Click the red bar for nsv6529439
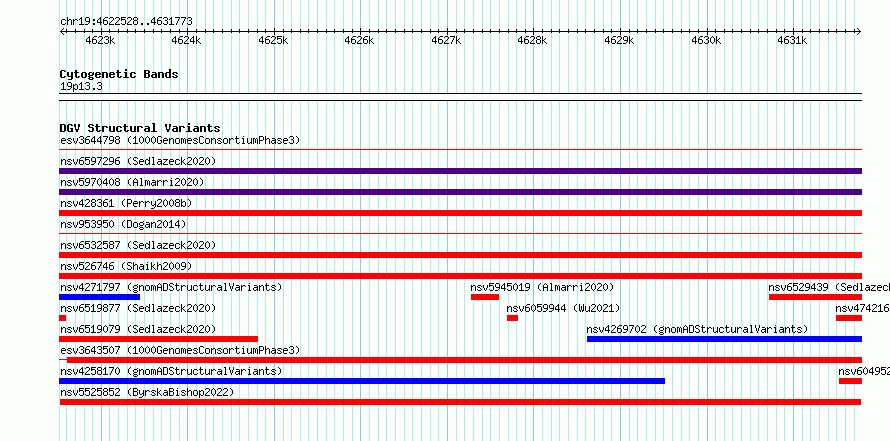Screen dimensions: 890x441 pyautogui.click(x=815, y=297)
